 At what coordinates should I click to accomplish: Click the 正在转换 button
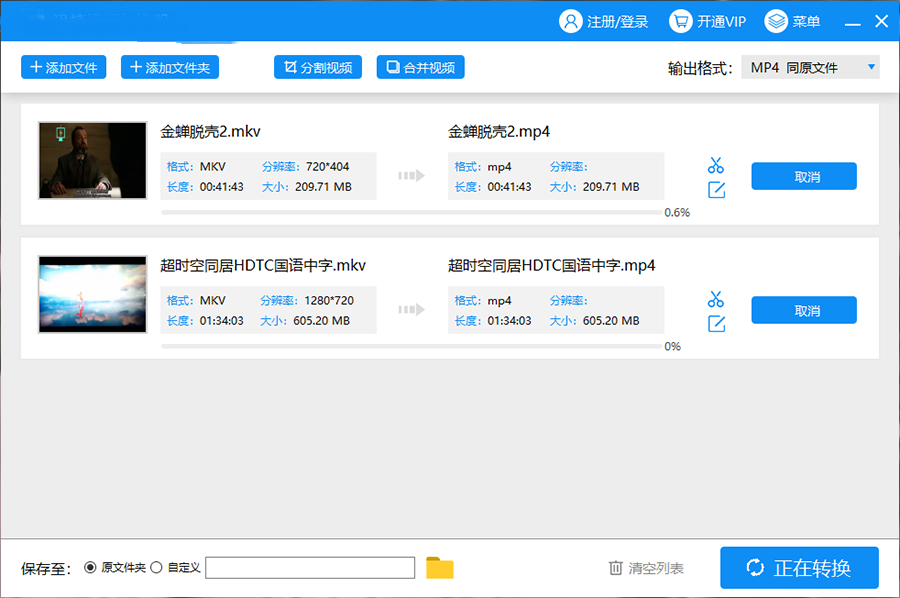pos(800,568)
